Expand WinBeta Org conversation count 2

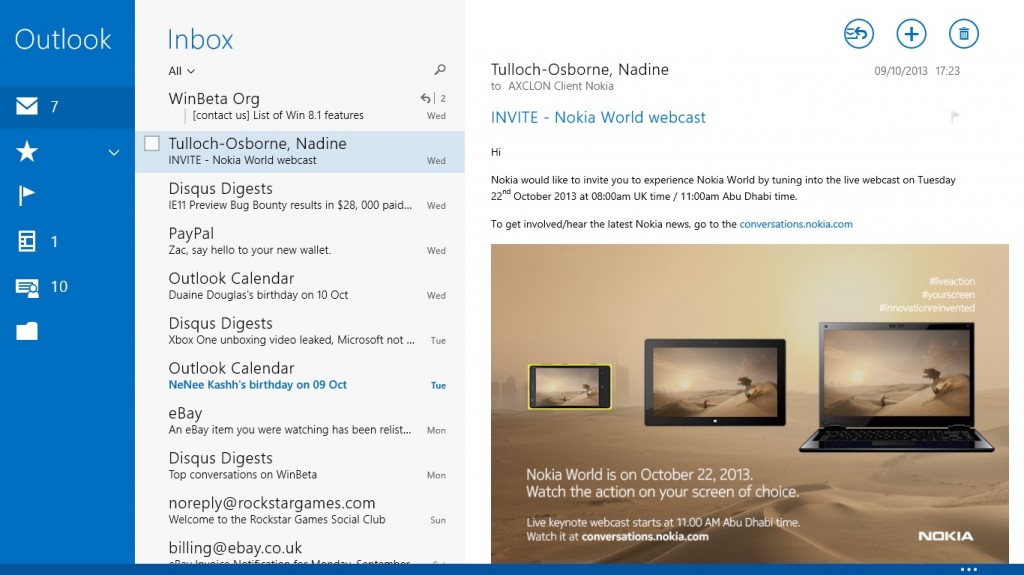coord(443,98)
